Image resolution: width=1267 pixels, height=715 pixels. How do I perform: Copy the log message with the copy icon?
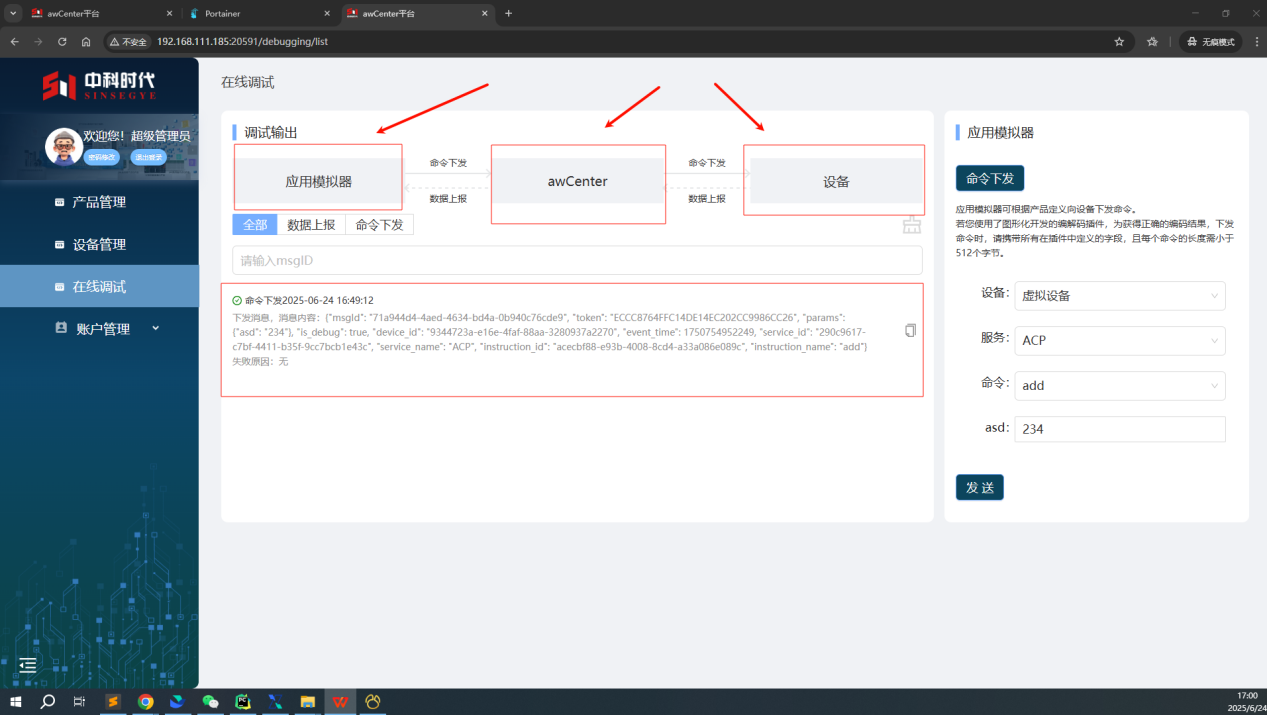pos(910,331)
